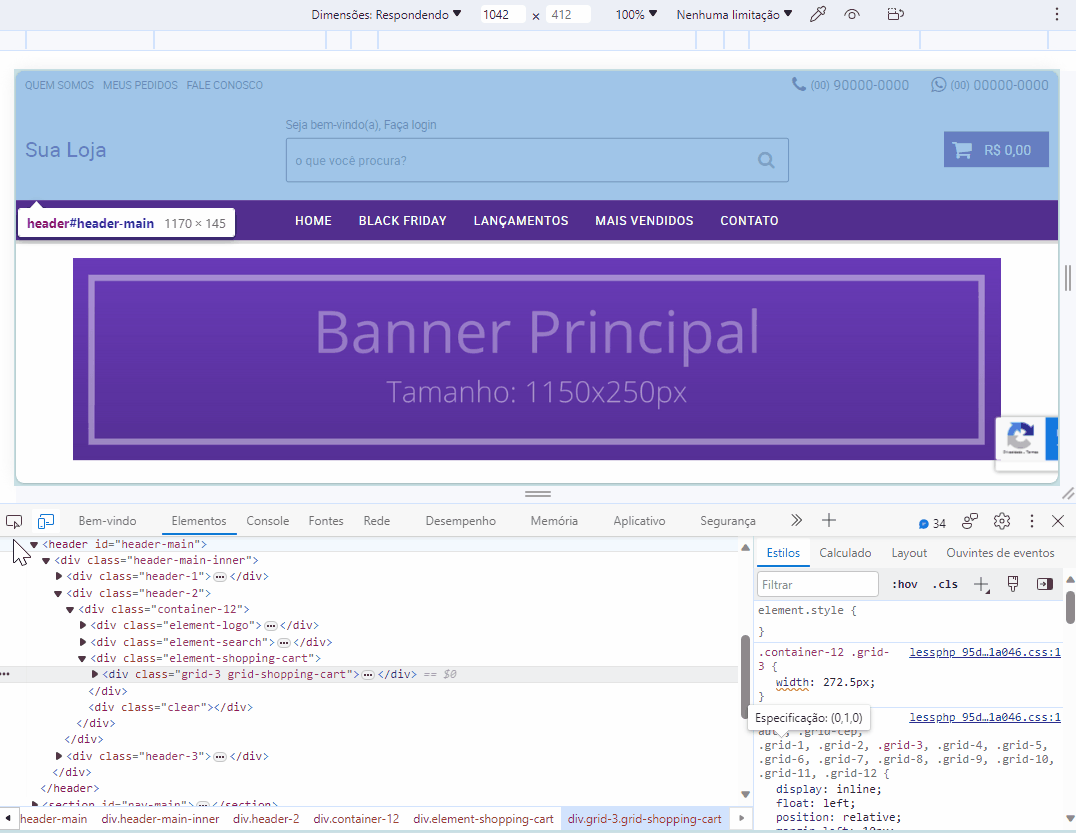Switch to the Segurança tab

(727, 521)
